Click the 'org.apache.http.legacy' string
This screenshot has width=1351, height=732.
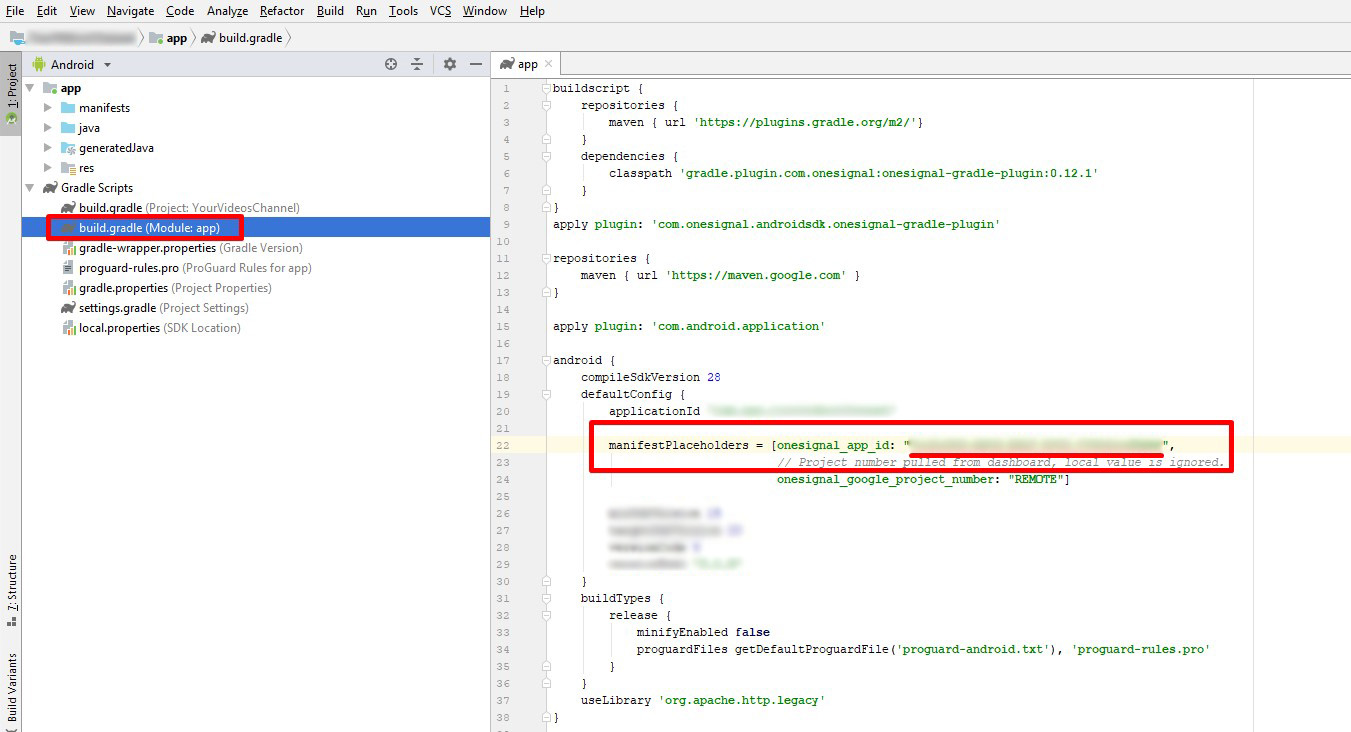[742, 700]
